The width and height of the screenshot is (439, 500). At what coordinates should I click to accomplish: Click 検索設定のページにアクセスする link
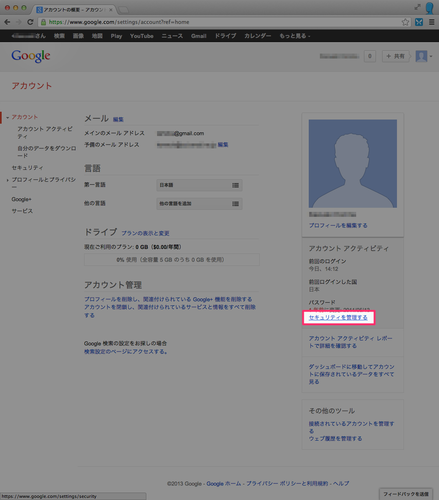(x=126, y=352)
